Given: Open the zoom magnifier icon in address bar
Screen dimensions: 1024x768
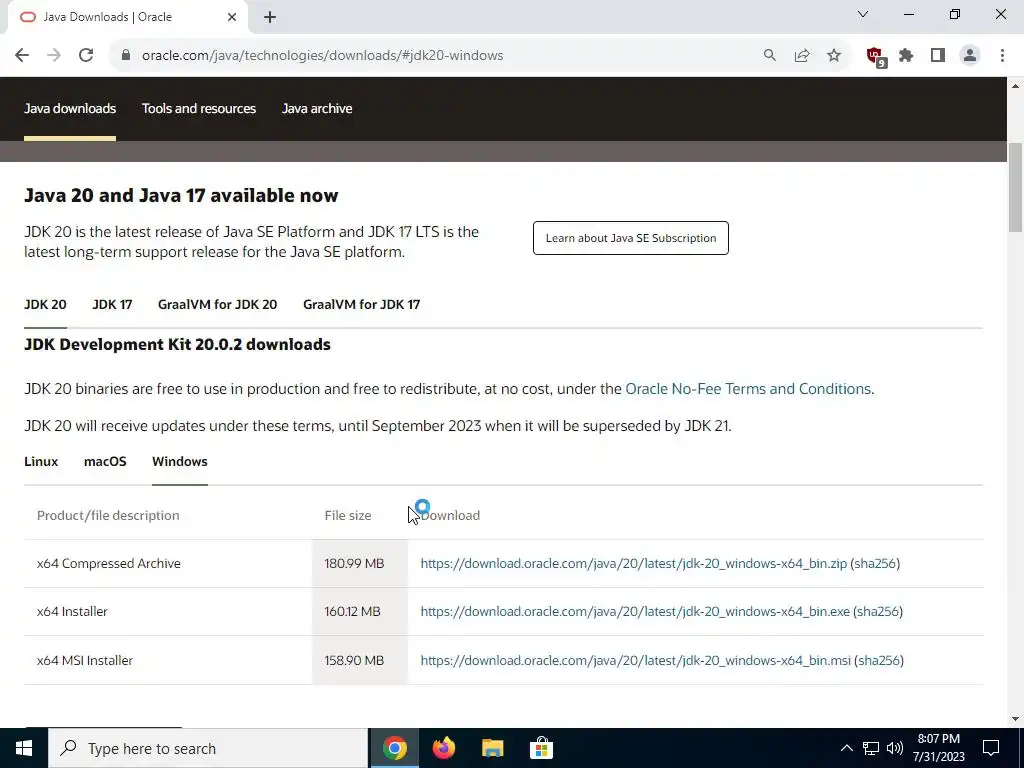Looking at the screenshot, I should 770,56.
